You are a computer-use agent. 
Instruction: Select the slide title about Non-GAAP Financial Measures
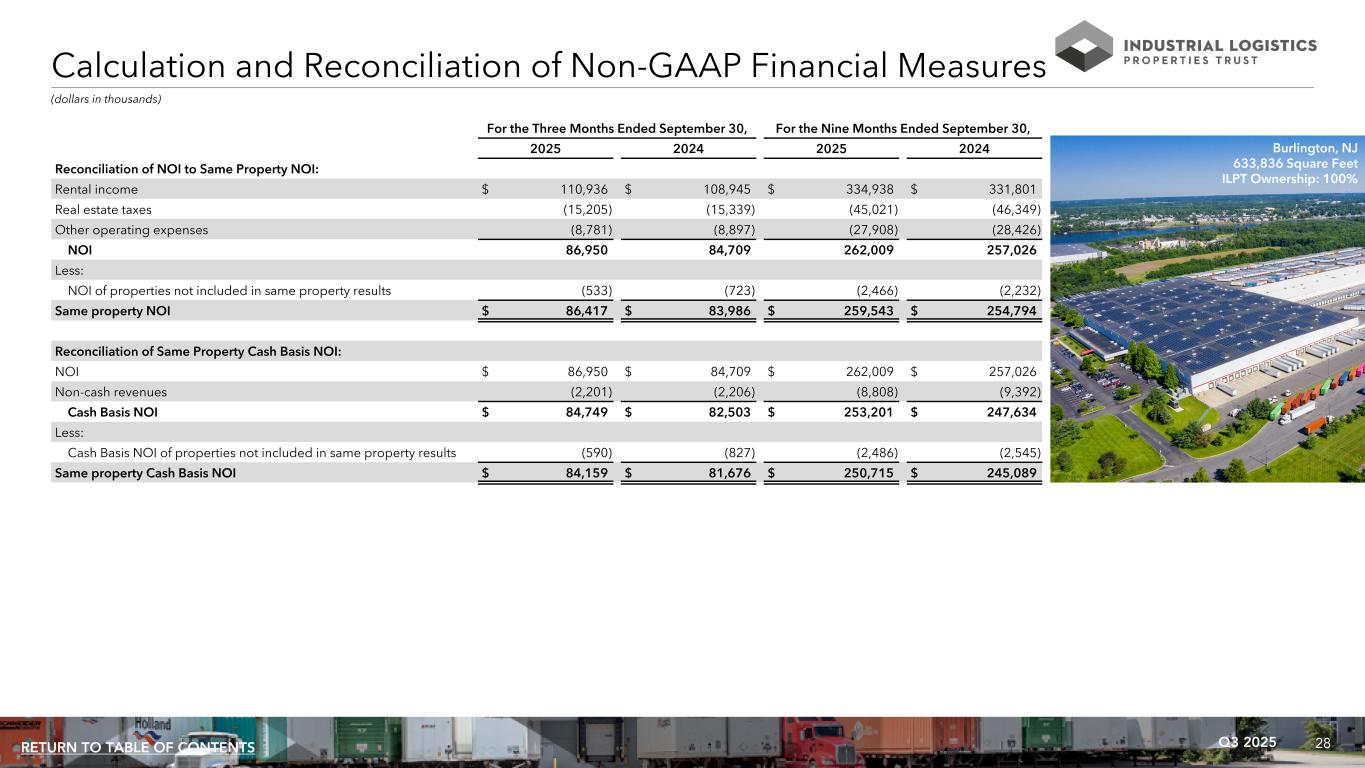click(x=548, y=66)
